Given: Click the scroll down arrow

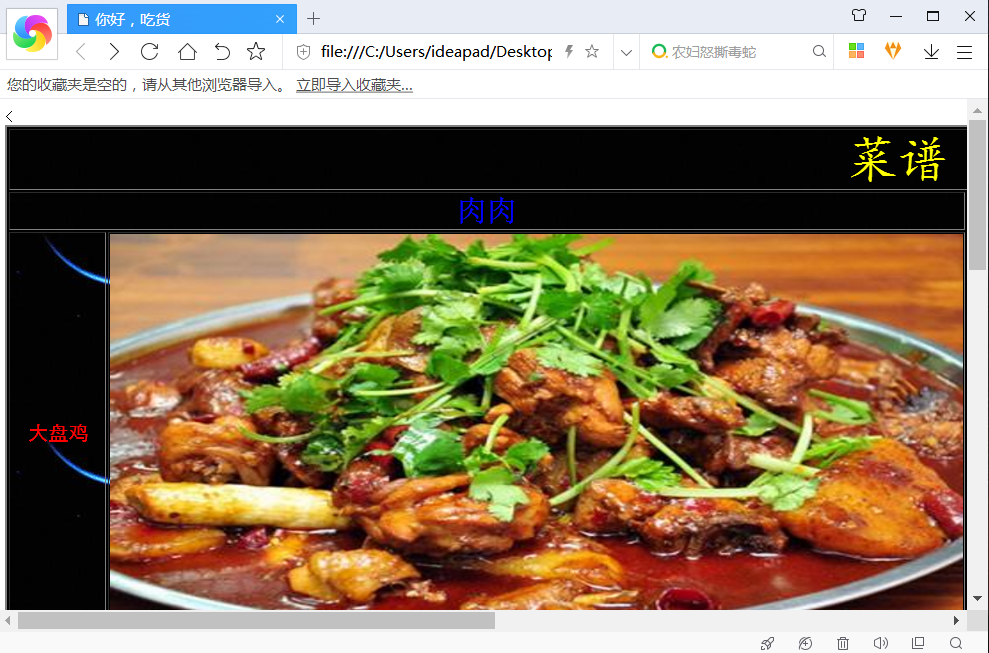Looking at the screenshot, I should tap(977, 598).
